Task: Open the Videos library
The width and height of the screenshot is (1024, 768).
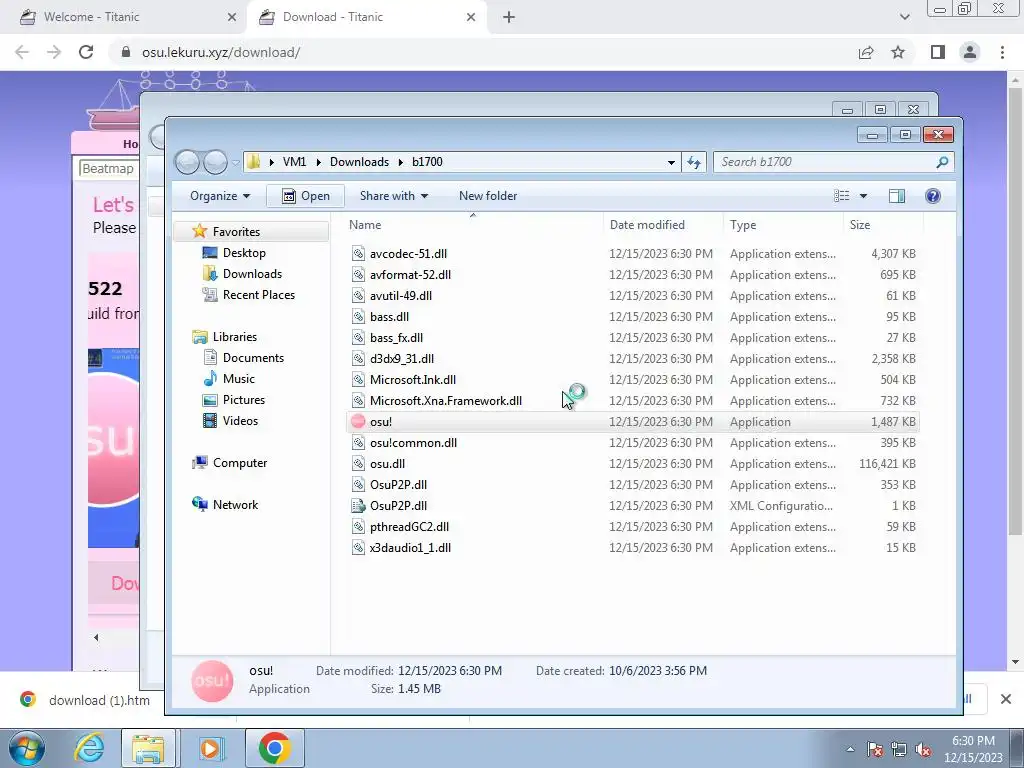Action: (x=240, y=421)
